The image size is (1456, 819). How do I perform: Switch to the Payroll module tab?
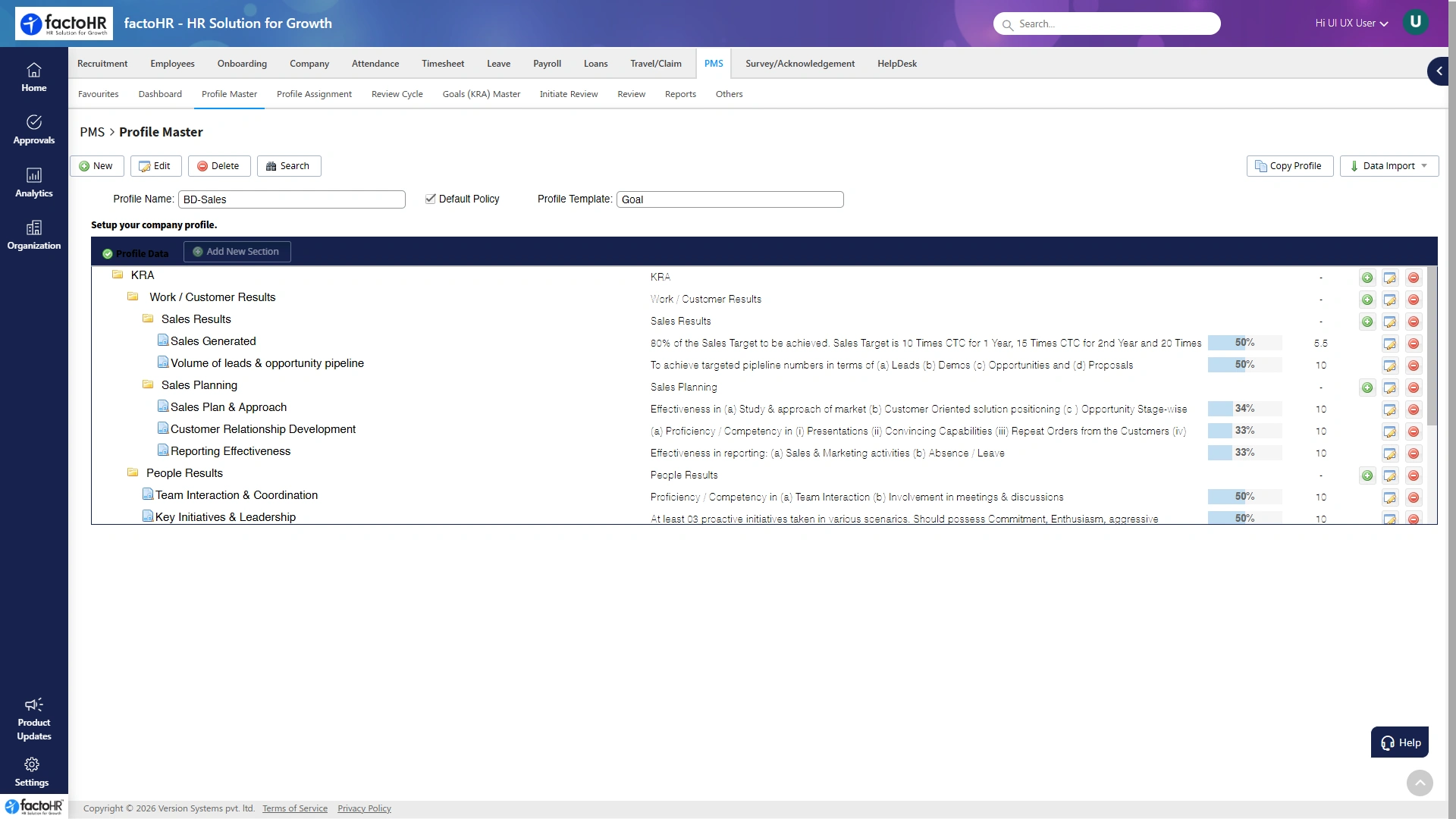point(547,64)
